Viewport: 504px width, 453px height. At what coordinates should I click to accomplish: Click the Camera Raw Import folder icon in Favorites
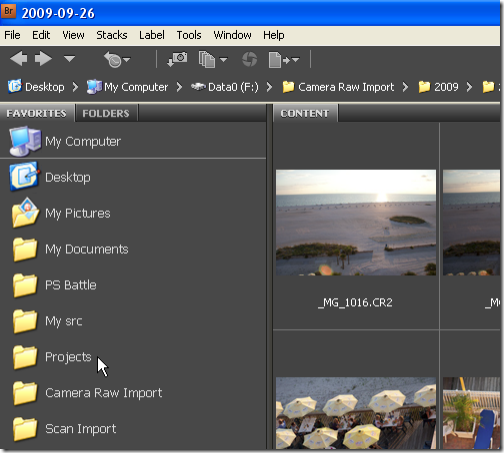pyautogui.click(x=25, y=393)
